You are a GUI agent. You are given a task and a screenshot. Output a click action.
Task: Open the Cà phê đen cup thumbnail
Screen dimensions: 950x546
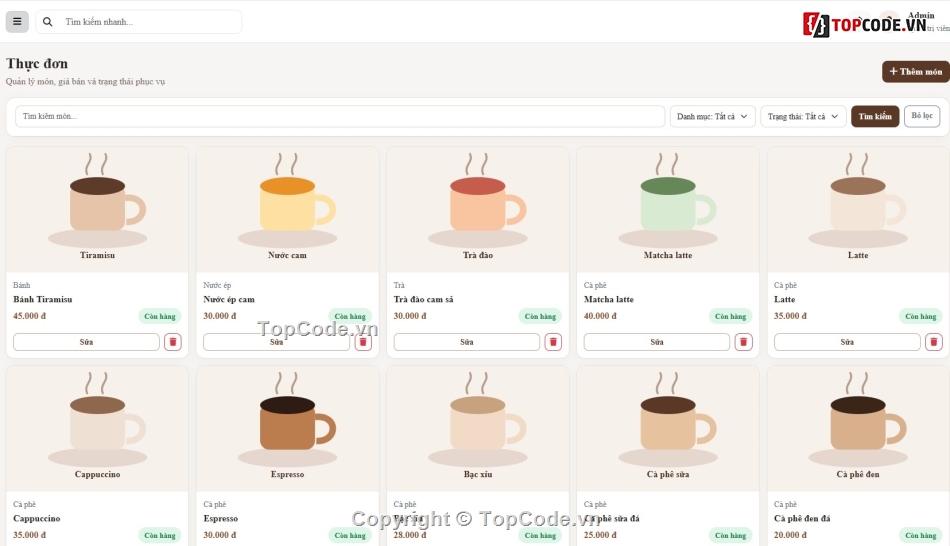(x=859, y=428)
